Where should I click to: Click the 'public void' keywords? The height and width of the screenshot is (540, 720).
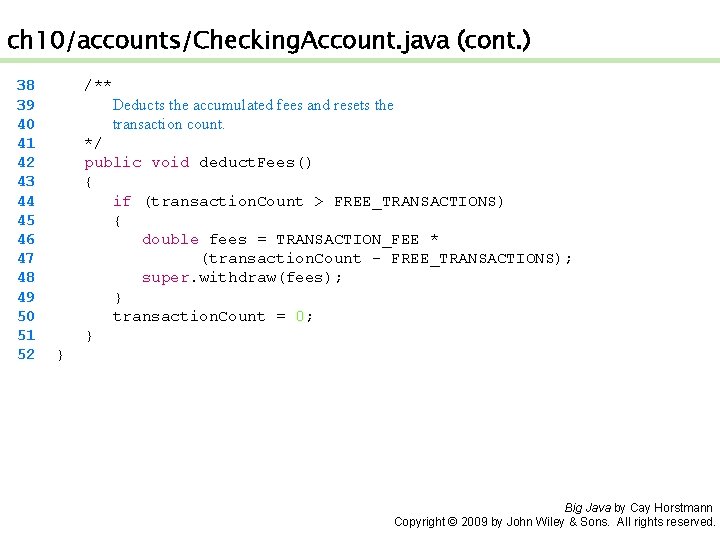click(x=137, y=163)
